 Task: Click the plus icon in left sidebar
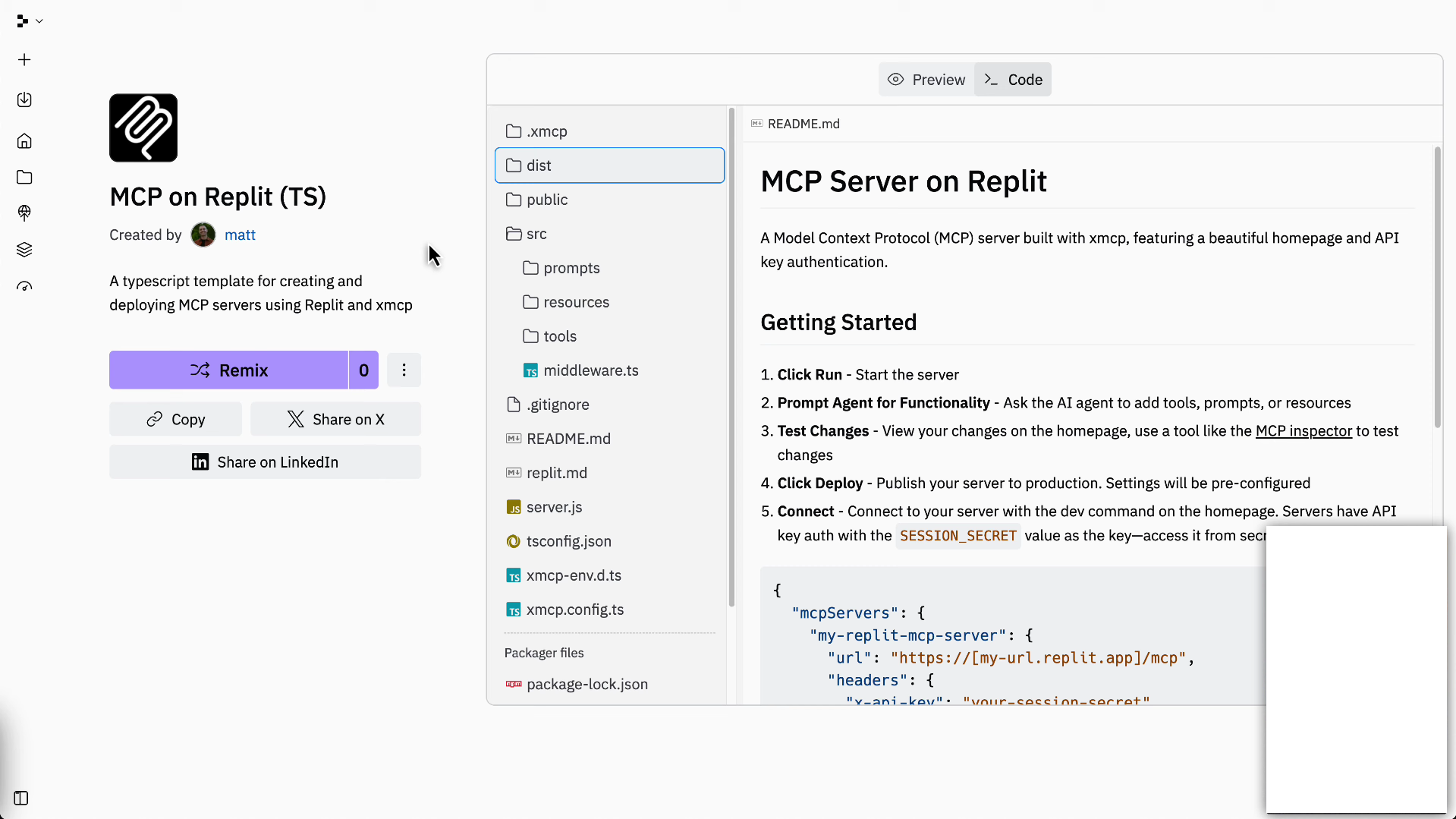tap(24, 60)
